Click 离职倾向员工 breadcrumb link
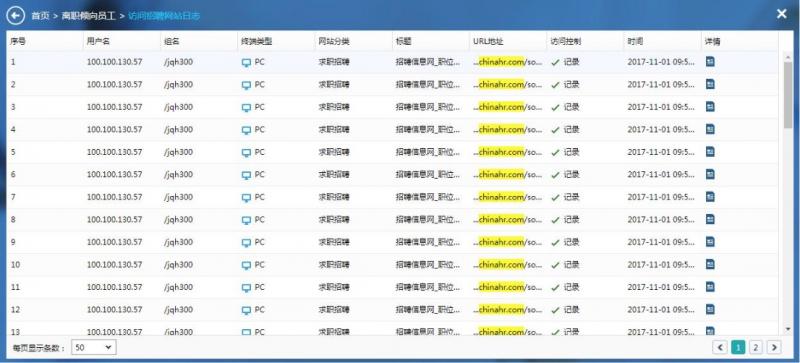This screenshot has width=800, height=363. point(89,16)
